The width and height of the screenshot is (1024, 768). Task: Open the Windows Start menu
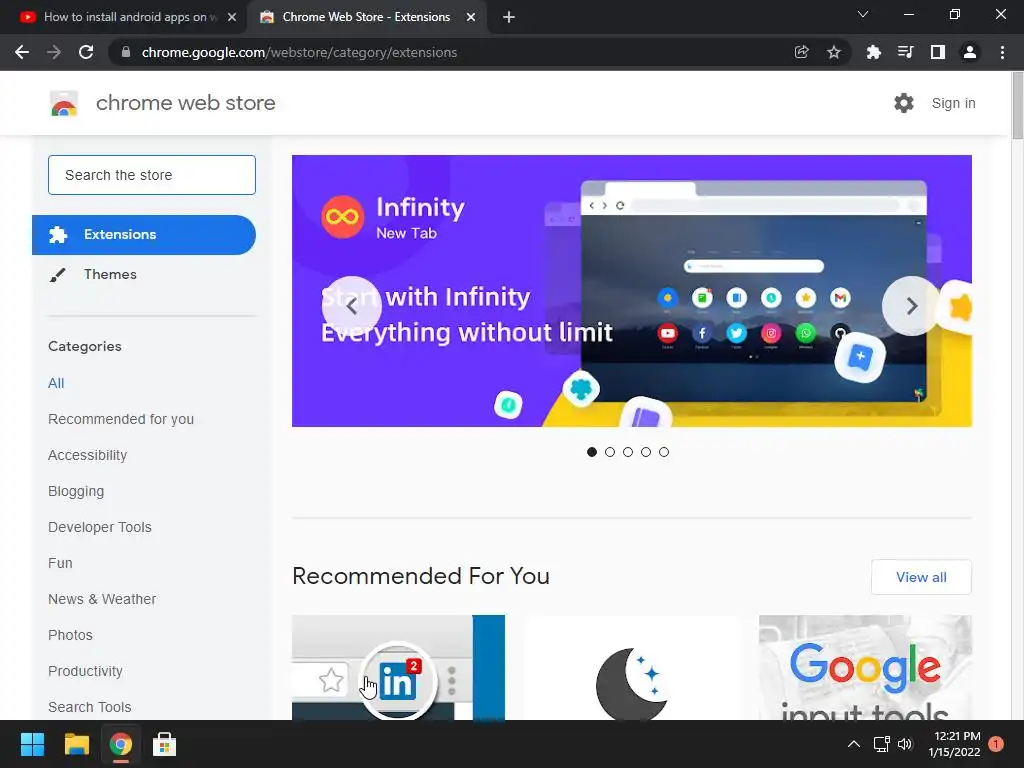32,744
